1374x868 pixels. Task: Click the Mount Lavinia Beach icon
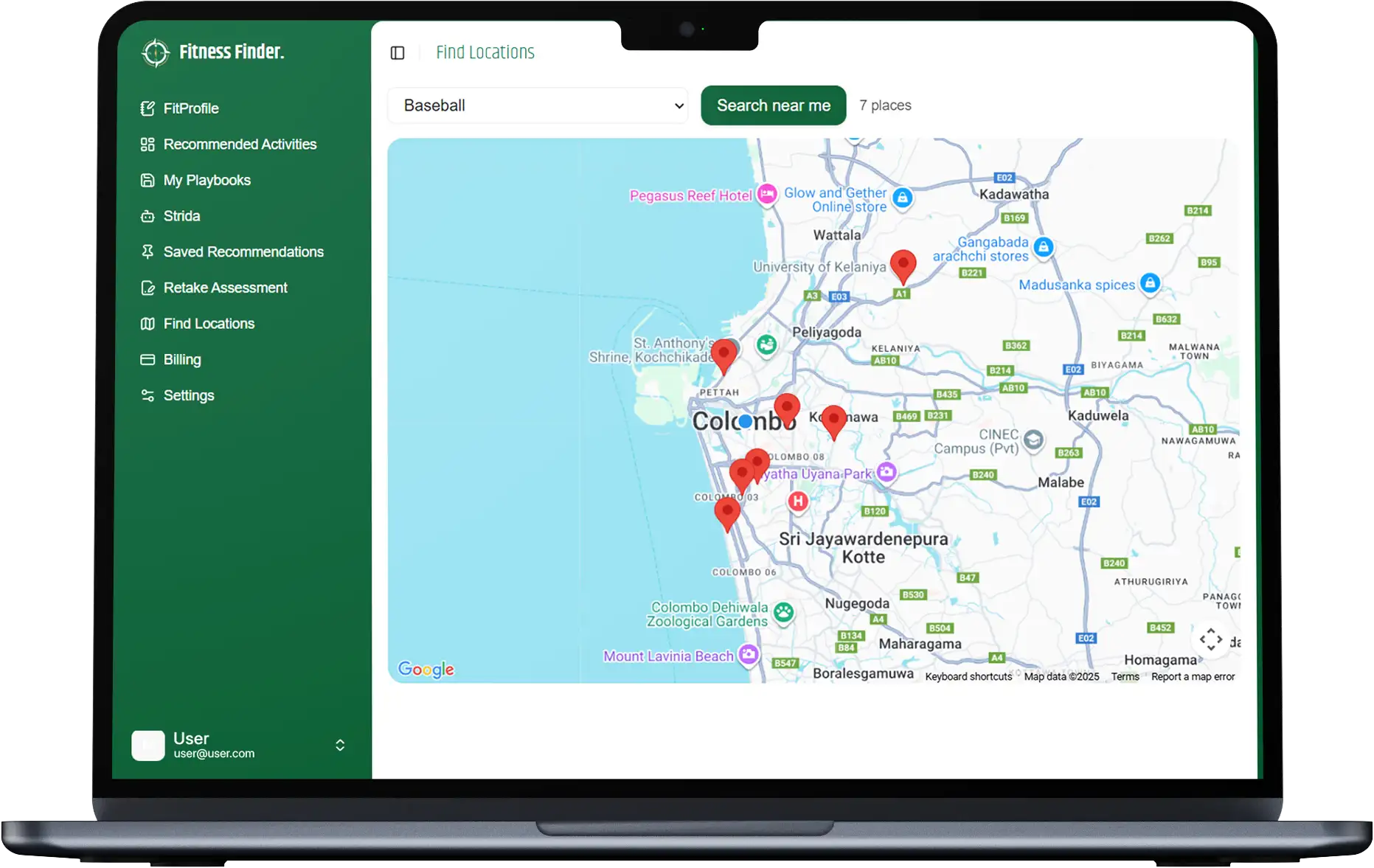749,654
